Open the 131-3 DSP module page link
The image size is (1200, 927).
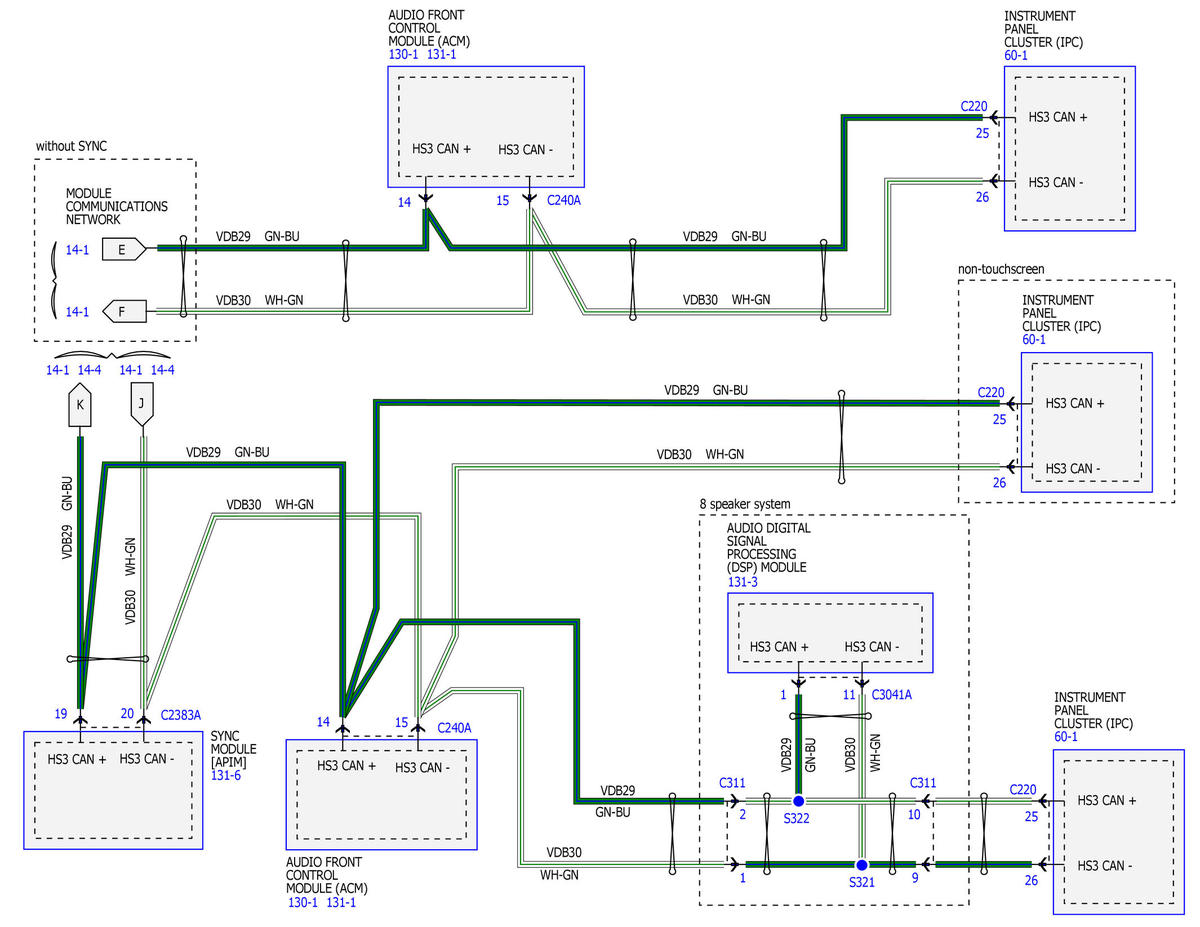[741, 580]
